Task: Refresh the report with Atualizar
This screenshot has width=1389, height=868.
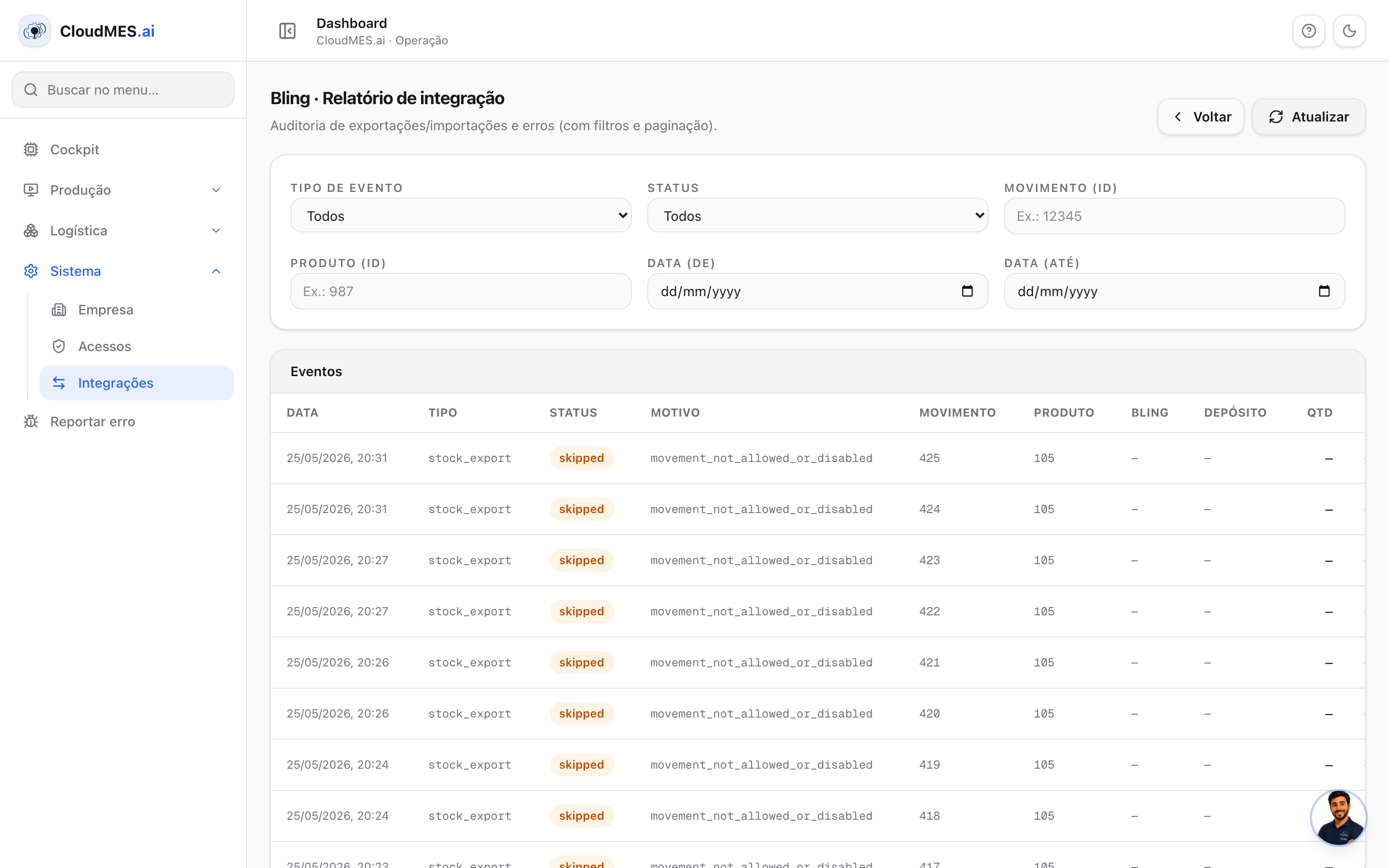Action: click(x=1308, y=117)
